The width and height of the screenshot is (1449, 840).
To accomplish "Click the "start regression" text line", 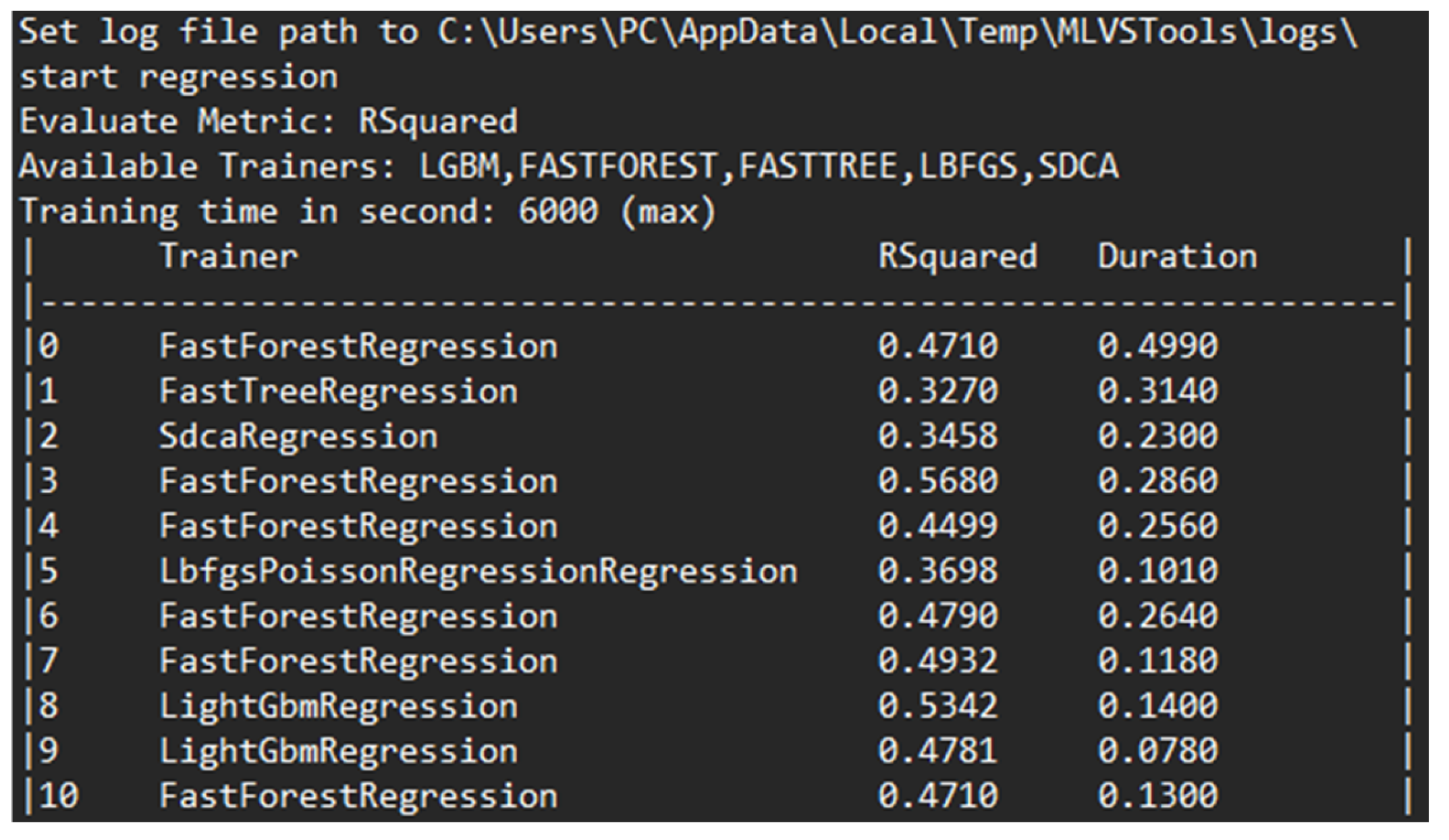I will (179, 78).
